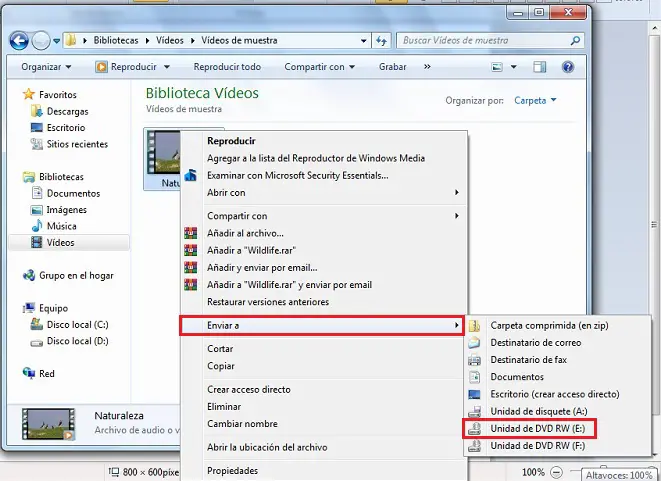
Task: Select Bibliotecas in the address breadcrumb
Action: pos(116,40)
